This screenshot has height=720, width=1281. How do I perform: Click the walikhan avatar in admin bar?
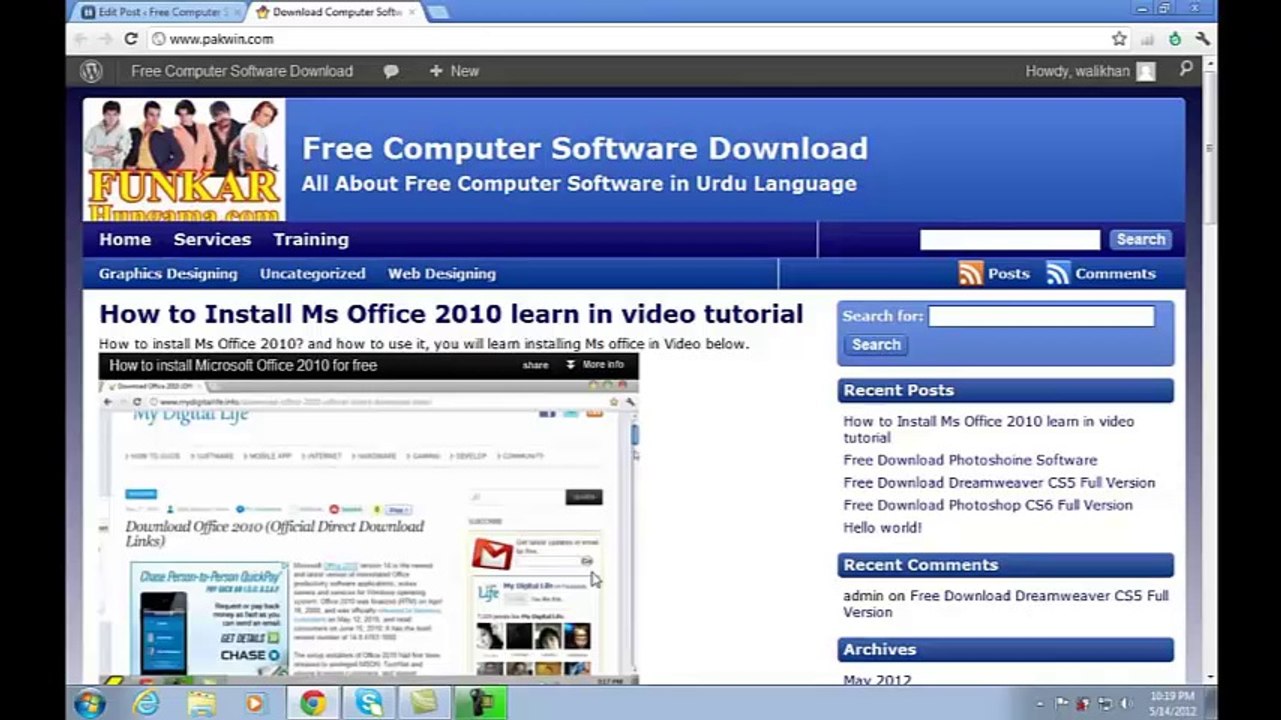point(1146,71)
